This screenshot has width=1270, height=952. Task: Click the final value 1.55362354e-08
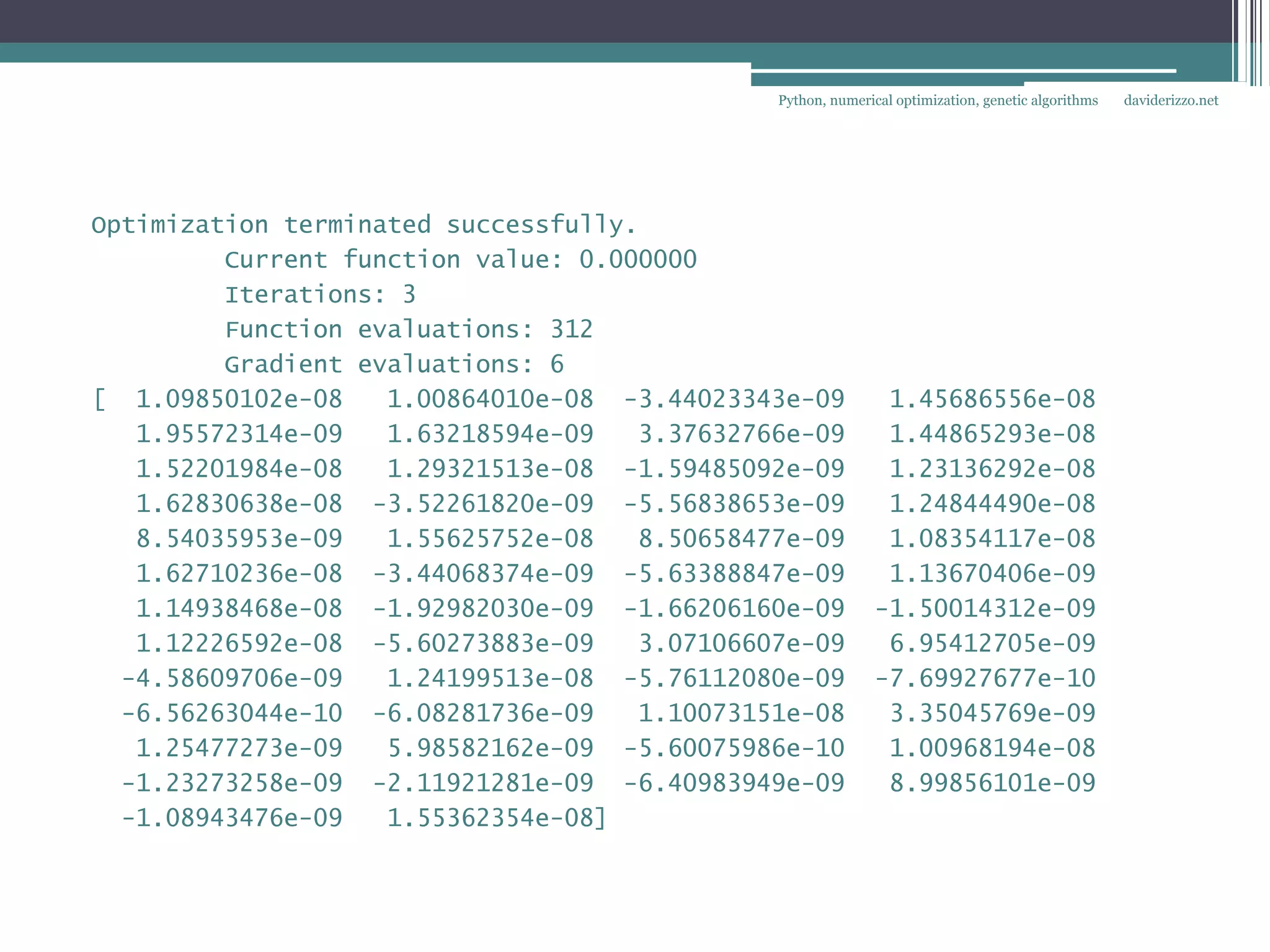[x=491, y=818]
